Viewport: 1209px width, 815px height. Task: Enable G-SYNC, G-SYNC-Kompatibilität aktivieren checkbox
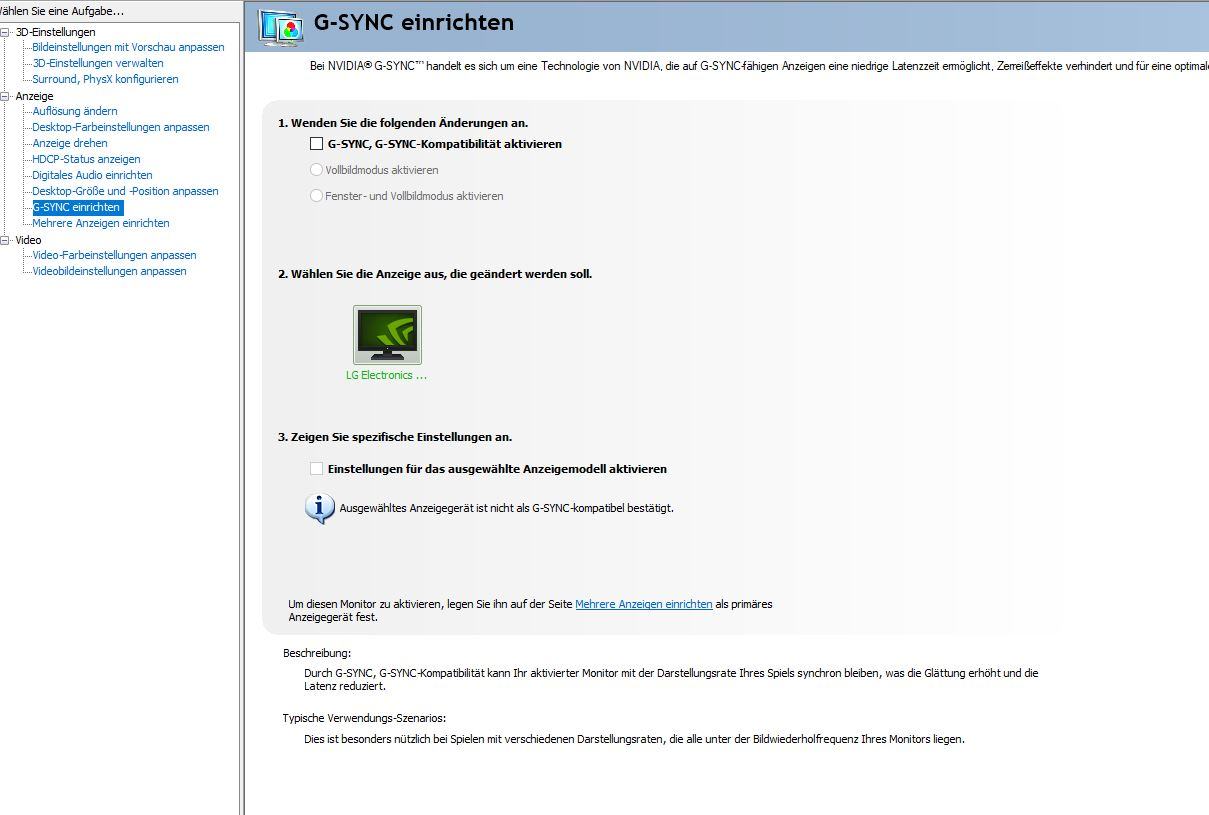[x=317, y=144]
